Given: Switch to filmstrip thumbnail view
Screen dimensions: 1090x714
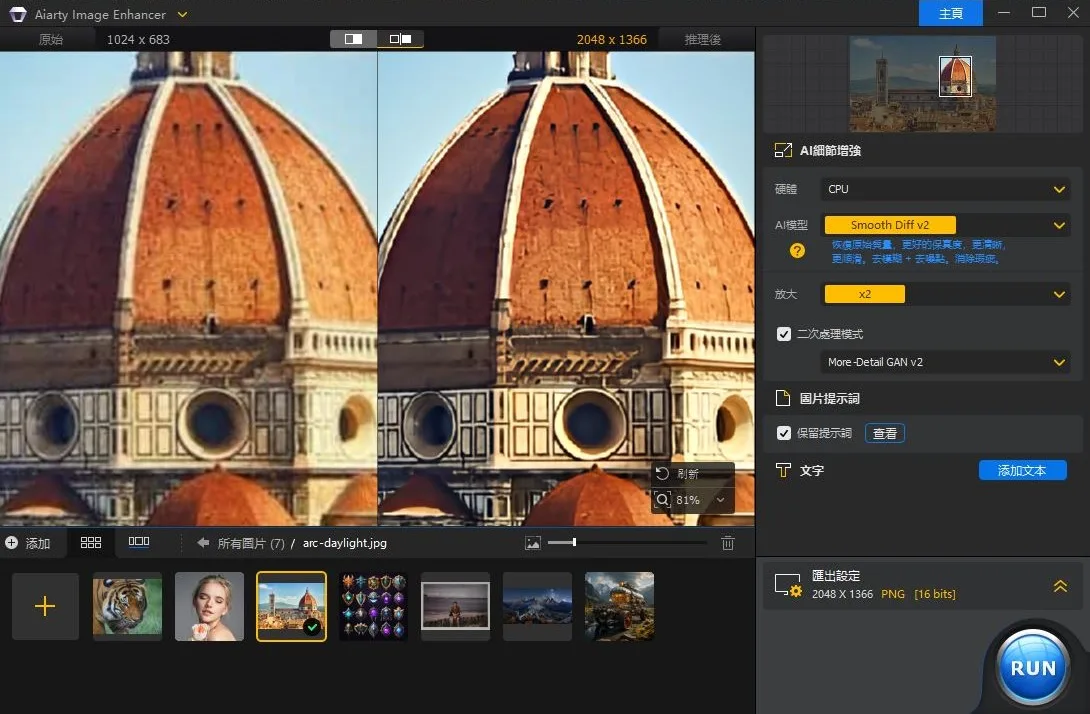Looking at the screenshot, I should click(139, 542).
